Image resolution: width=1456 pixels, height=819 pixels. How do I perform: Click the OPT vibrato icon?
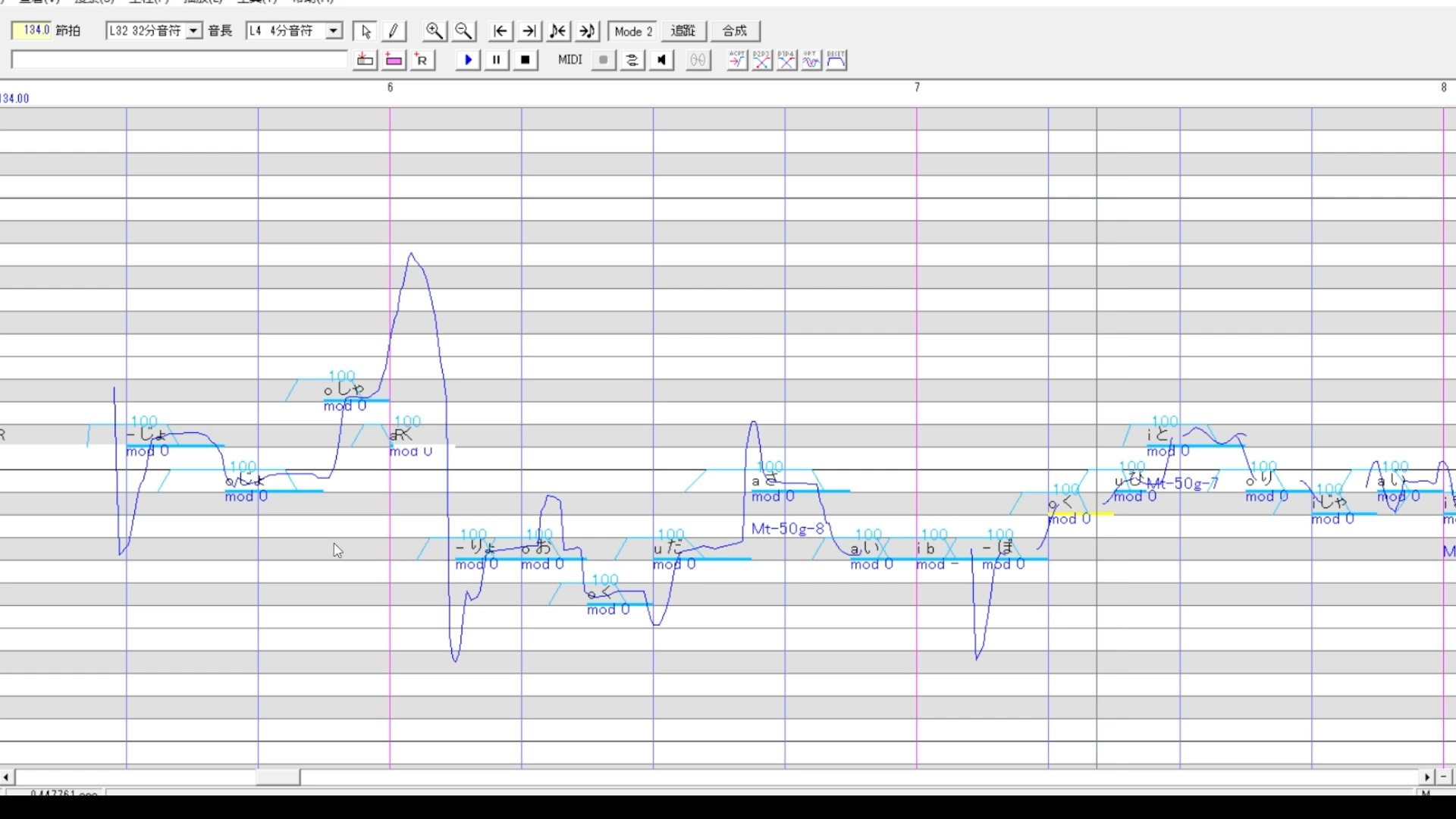[x=811, y=60]
